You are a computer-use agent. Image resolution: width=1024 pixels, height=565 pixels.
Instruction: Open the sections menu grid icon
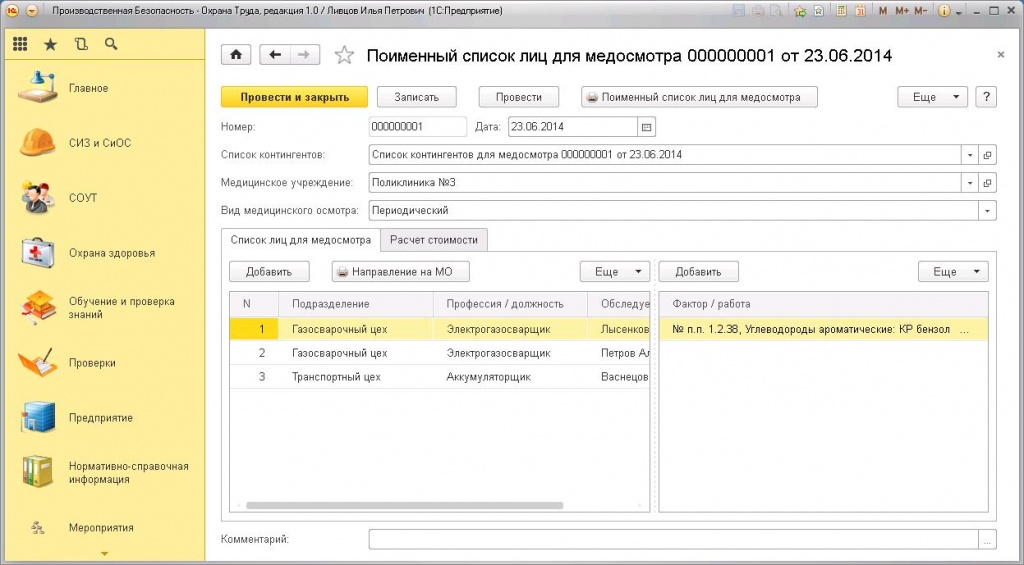point(20,45)
